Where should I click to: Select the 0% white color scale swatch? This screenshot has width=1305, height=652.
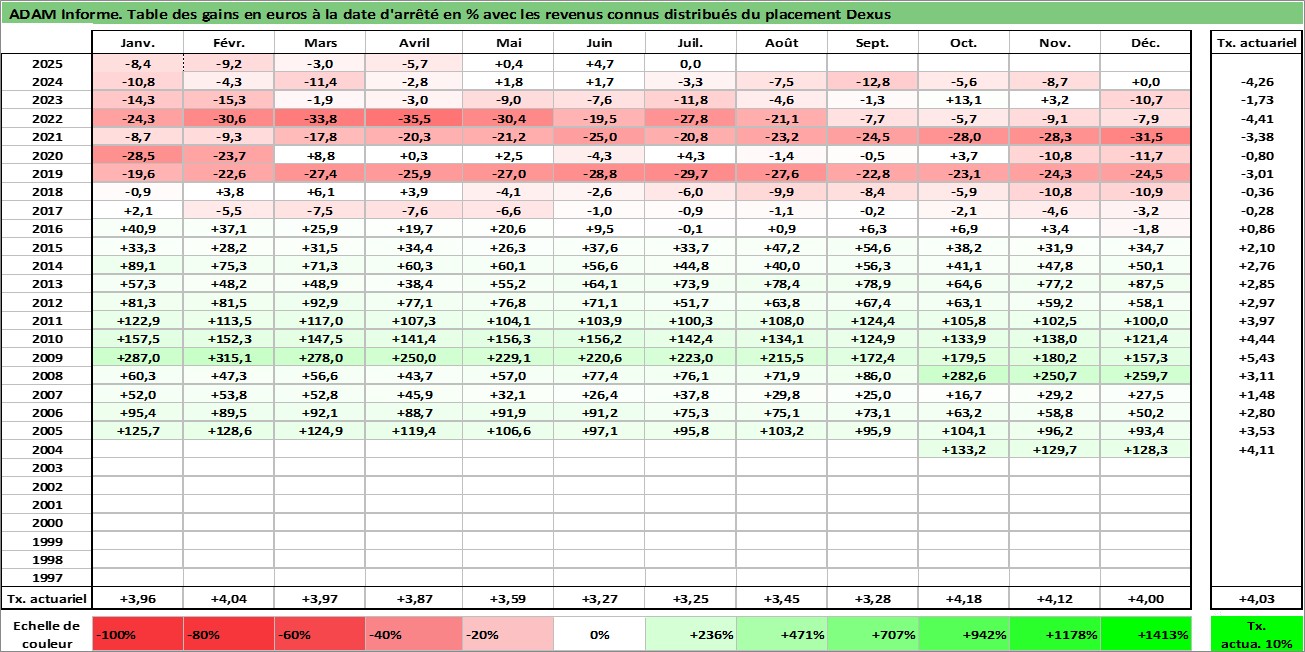pyautogui.click(x=598, y=634)
